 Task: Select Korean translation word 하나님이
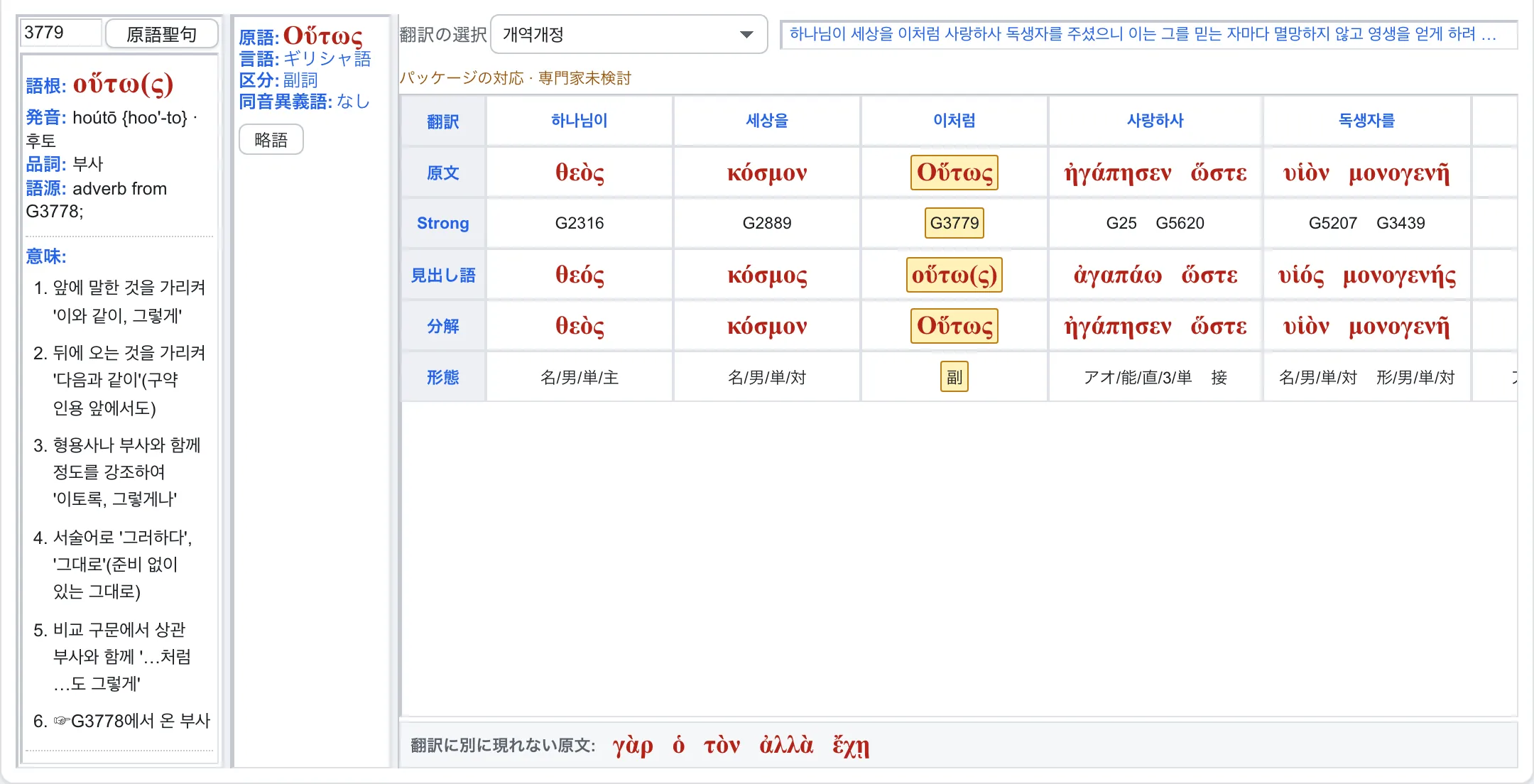point(580,121)
